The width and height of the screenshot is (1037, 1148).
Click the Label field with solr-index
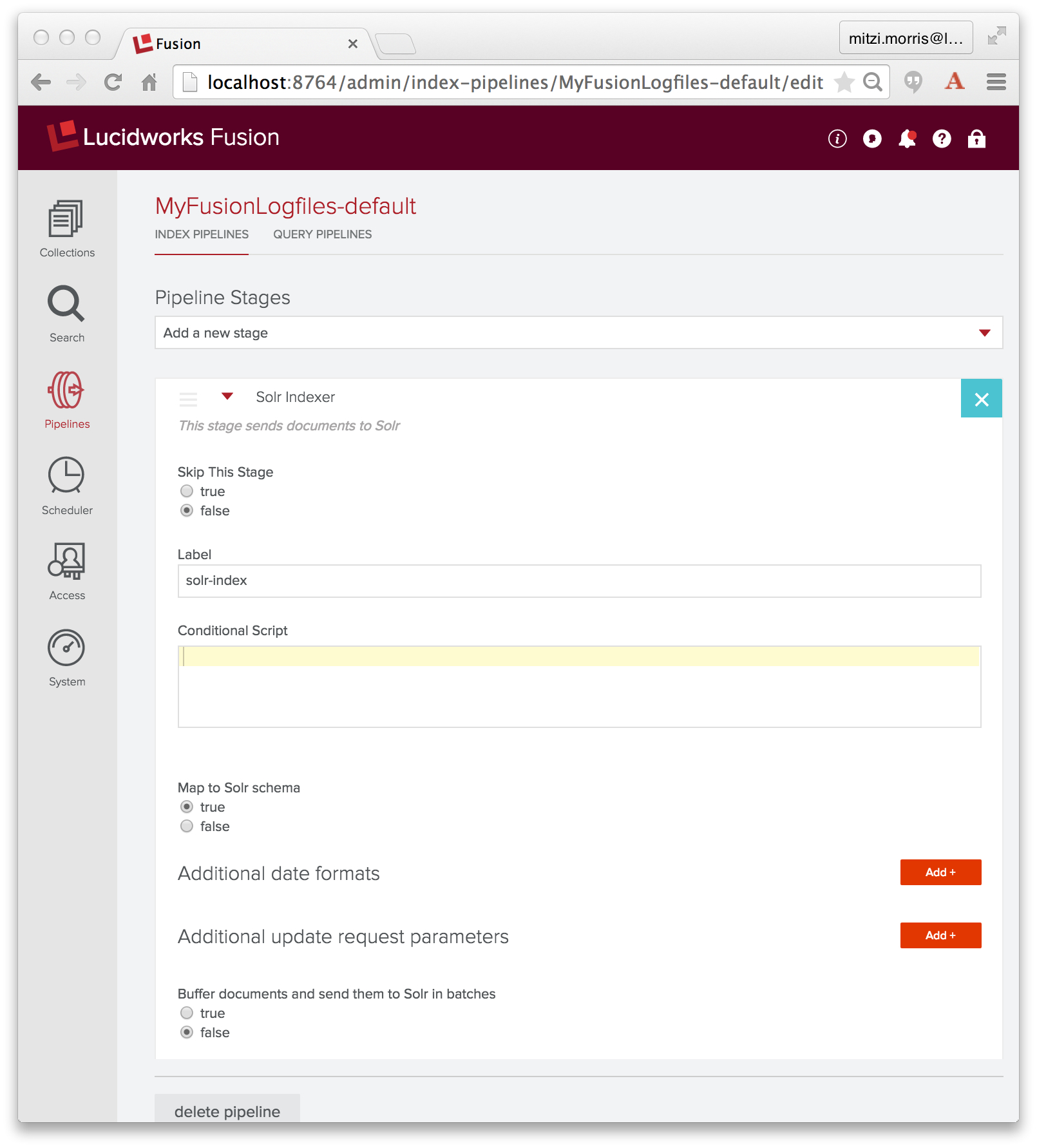click(579, 581)
